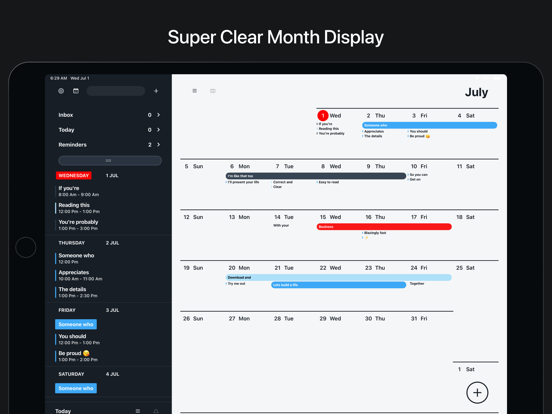
Task: Open the Inbox list
Action: click(109, 115)
